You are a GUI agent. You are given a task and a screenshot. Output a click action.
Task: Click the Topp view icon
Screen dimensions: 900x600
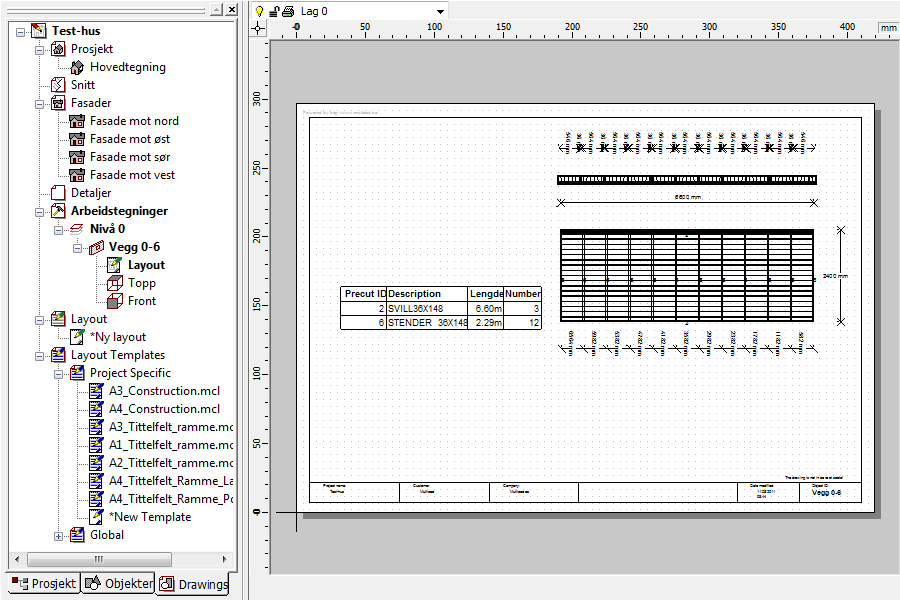coord(115,283)
